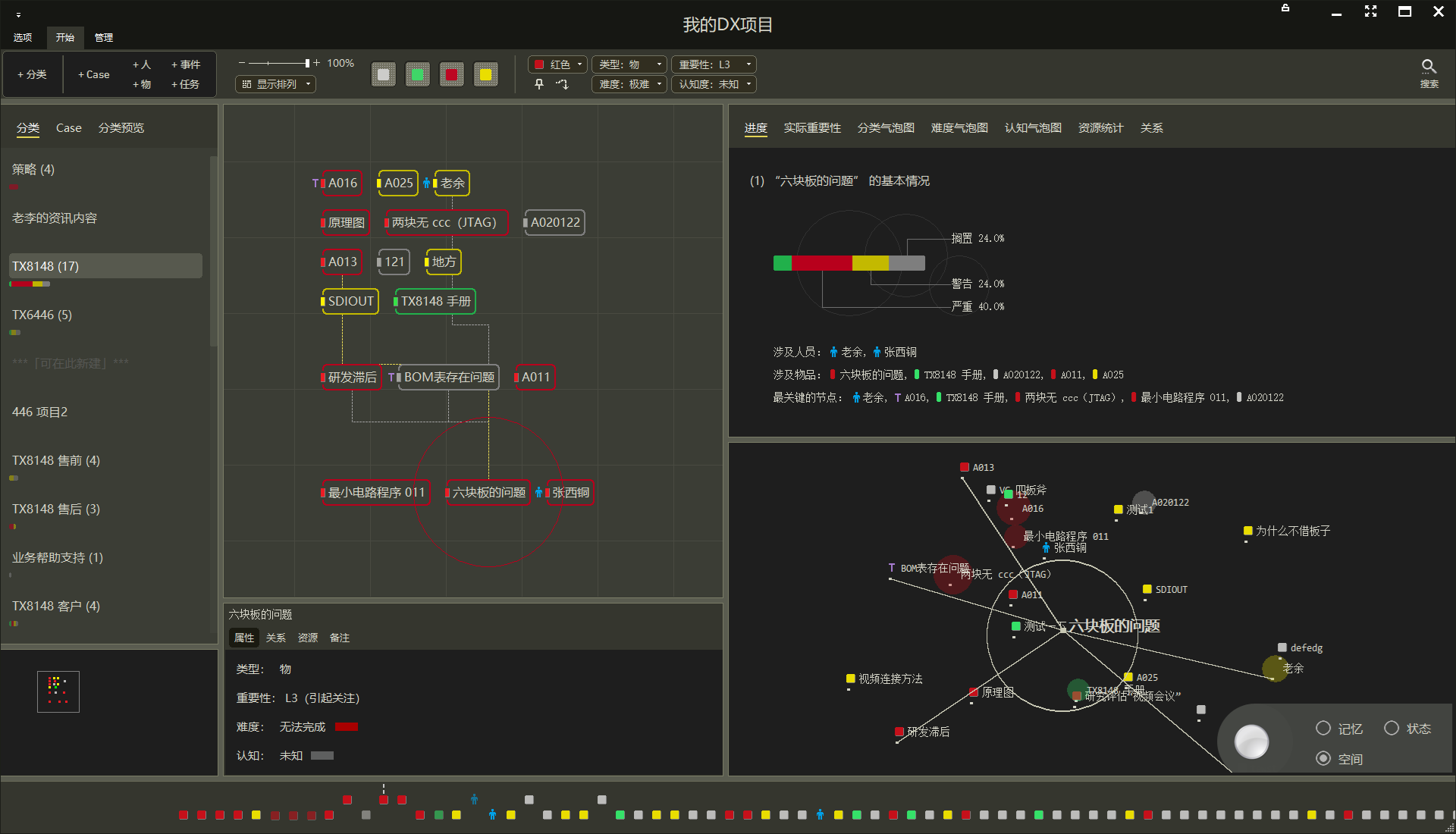Open the 显示排列 dropdown
Viewport: 1456px width, 834px height.
point(275,84)
